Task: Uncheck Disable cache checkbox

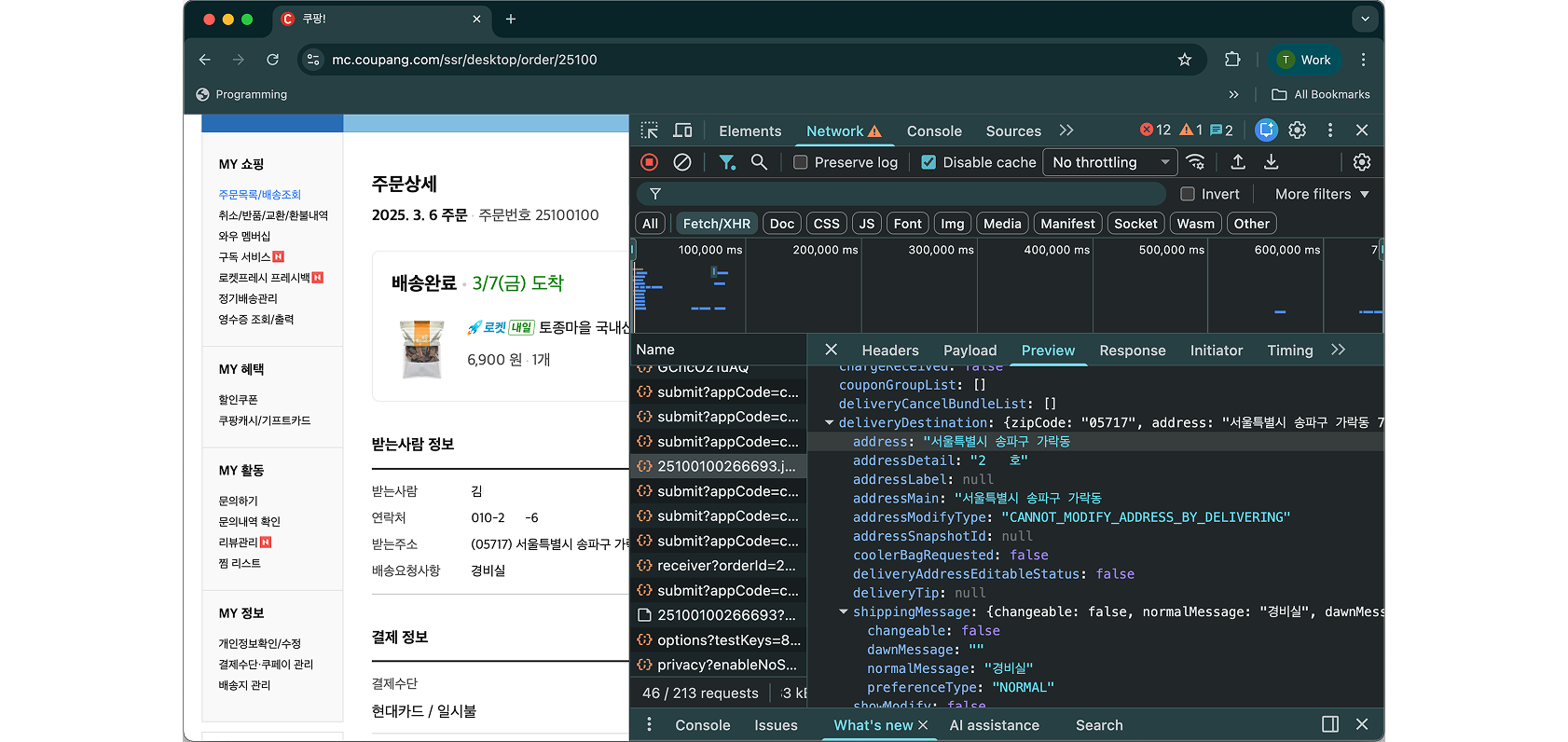Action: click(x=928, y=162)
